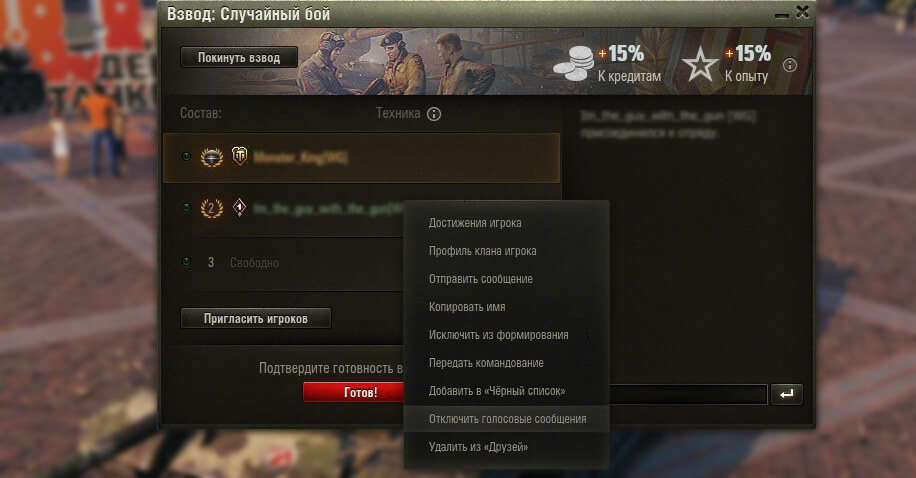Click the shield emblem of first player

(240, 156)
